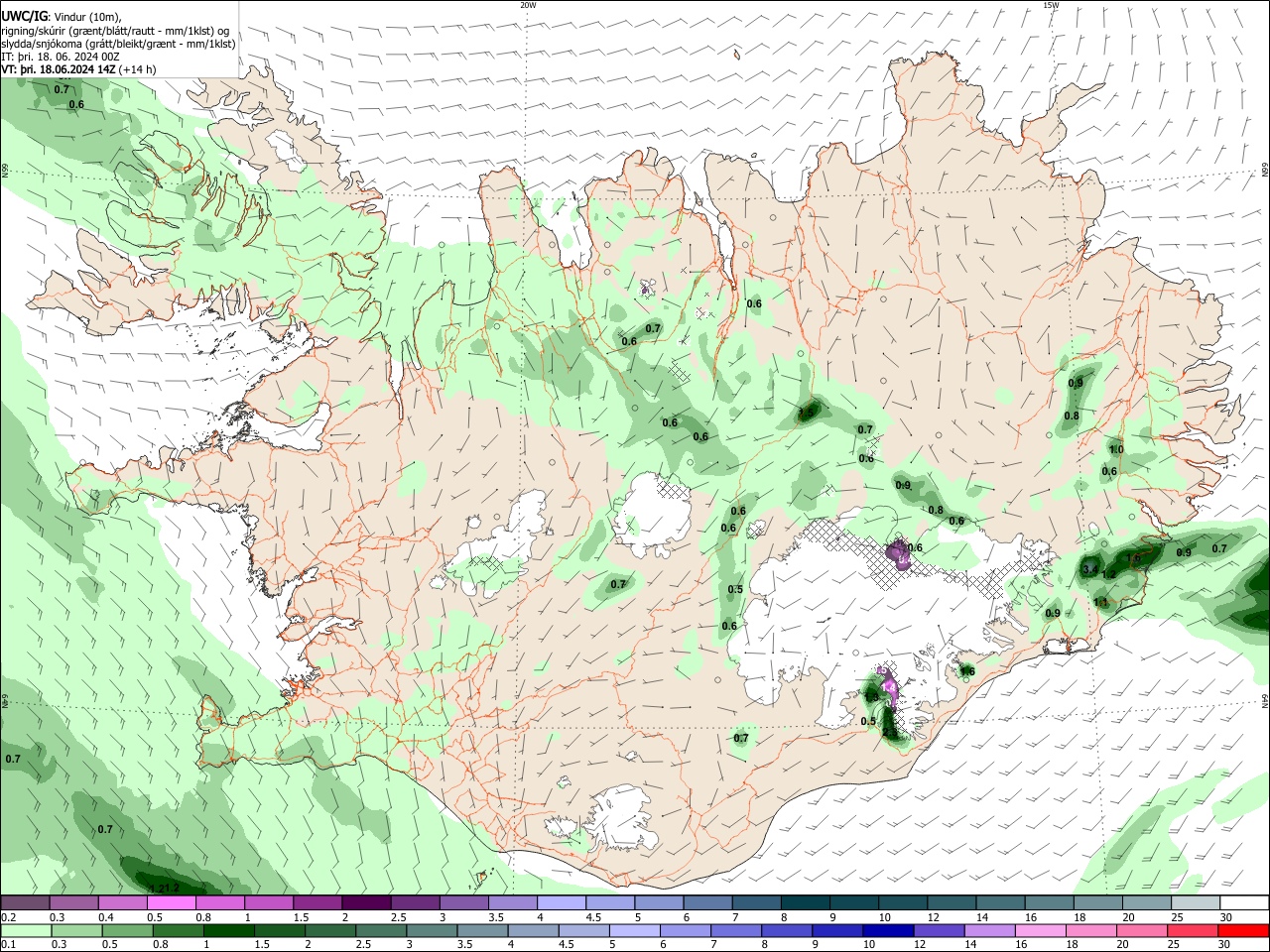
Task: Click the '1.1' precipitation value on the map
Action: [x=1100, y=602]
